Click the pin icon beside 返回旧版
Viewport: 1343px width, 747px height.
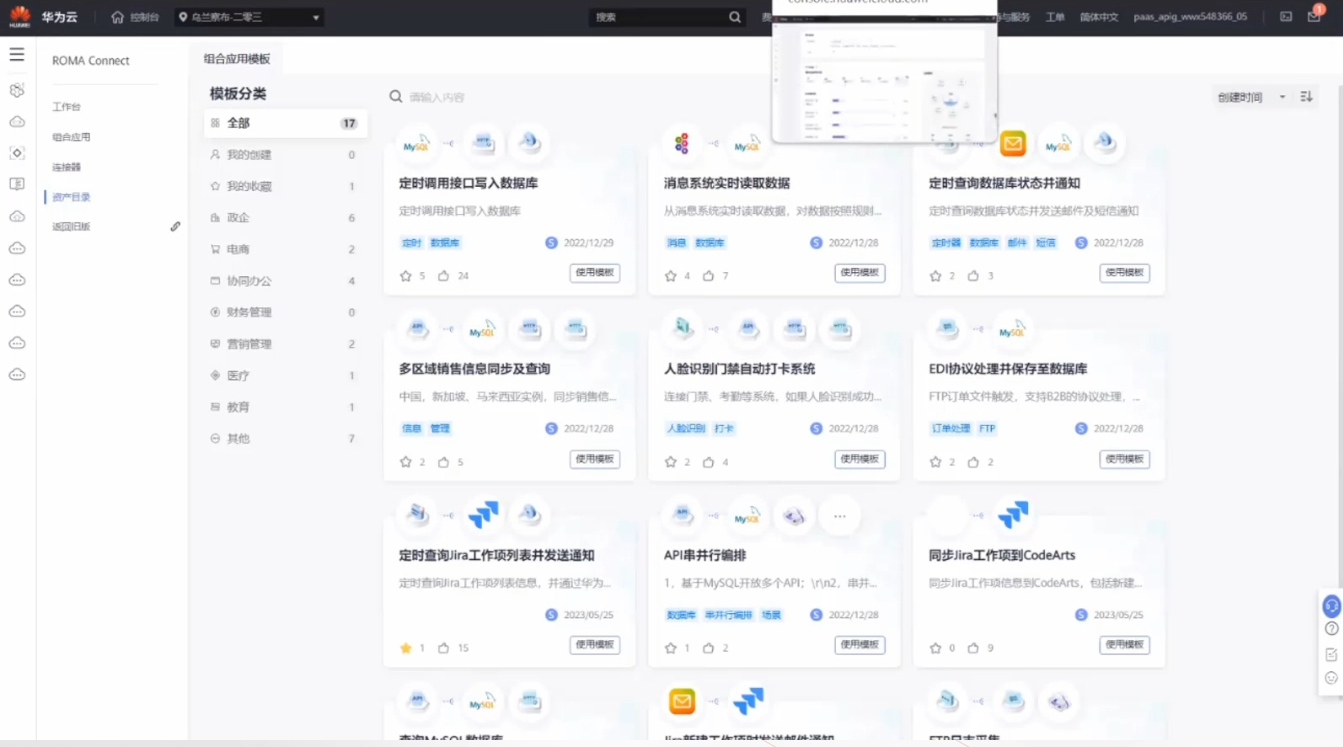coord(175,227)
